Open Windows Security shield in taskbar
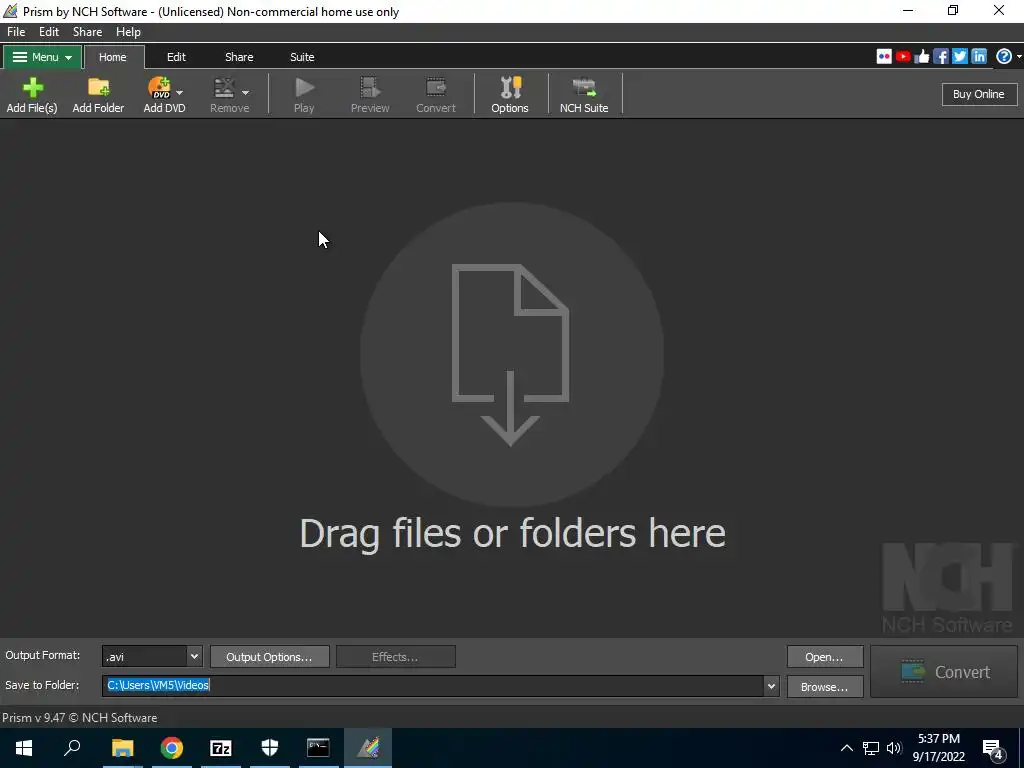 click(x=270, y=748)
